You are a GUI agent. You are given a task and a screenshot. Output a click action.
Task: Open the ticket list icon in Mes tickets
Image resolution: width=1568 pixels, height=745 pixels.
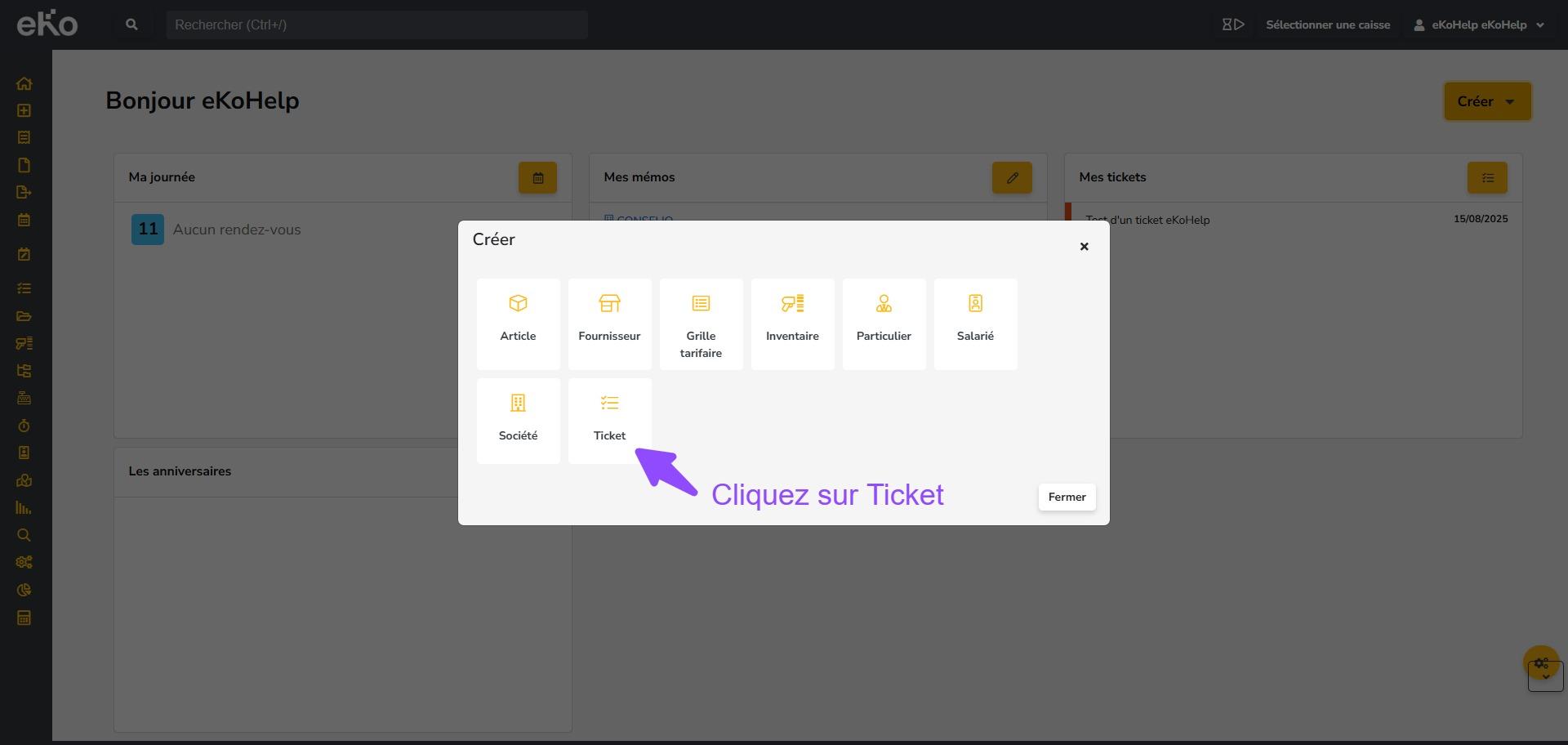pyautogui.click(x=1486, y=178)
